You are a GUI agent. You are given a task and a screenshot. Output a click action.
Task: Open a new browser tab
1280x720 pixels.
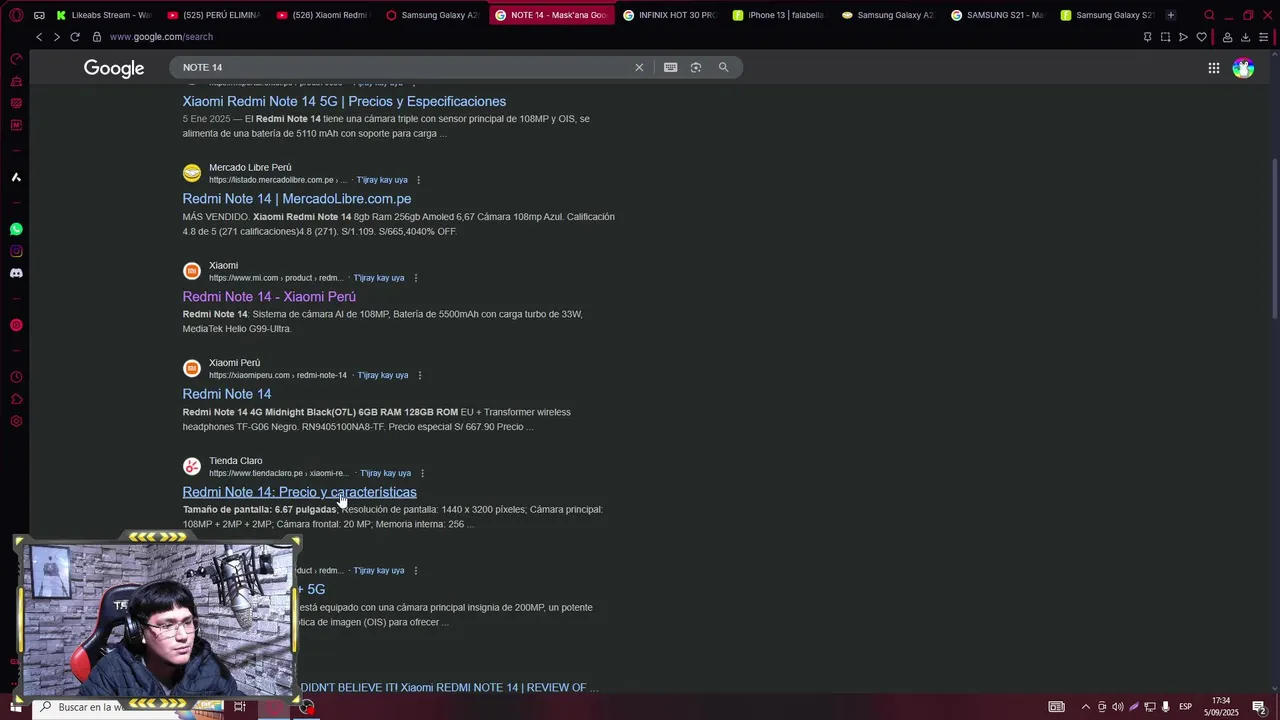click(1171, 15)
